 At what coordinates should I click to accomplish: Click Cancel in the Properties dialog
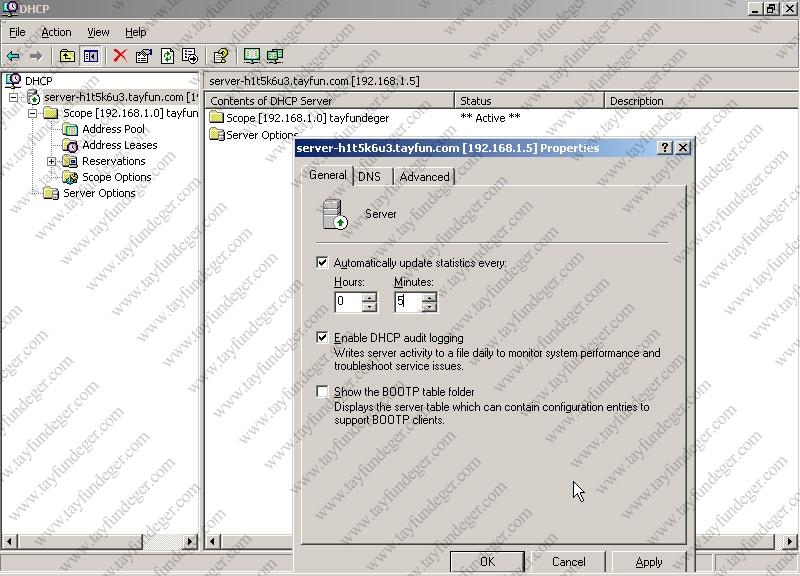pyautogui.click(x=568, y=562)
